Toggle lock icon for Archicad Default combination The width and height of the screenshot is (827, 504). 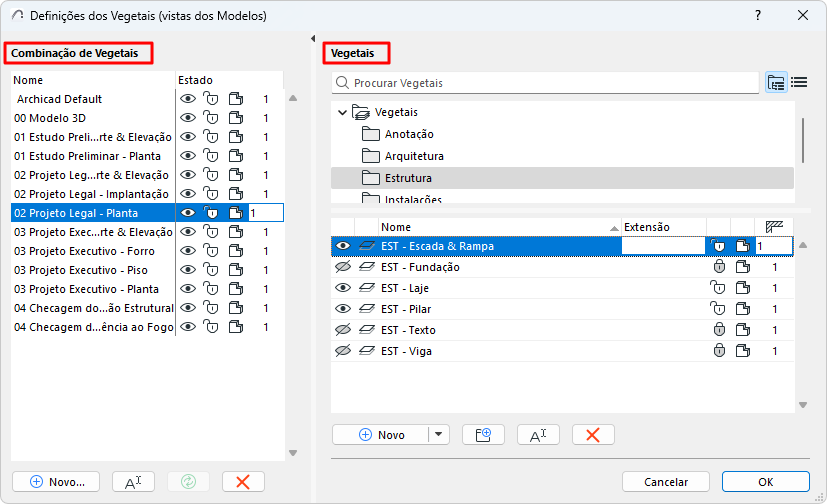[211, 99]
